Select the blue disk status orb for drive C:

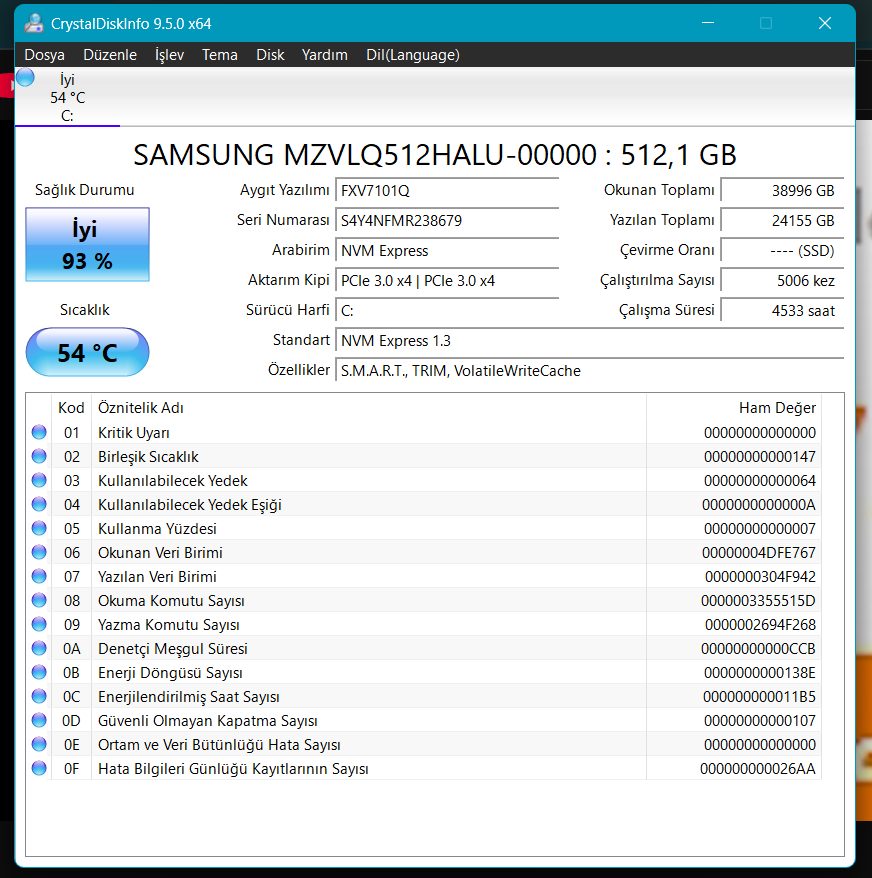25,77
